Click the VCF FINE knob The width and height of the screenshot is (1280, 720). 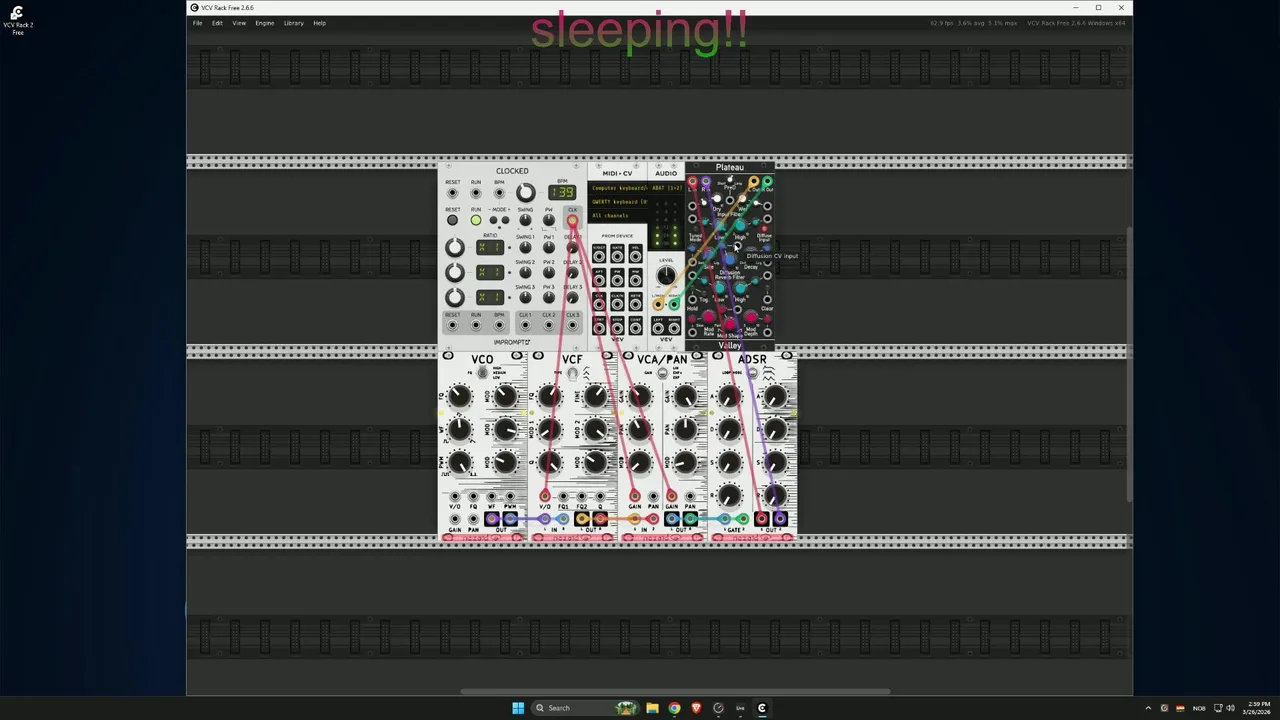tap(595, 395)
